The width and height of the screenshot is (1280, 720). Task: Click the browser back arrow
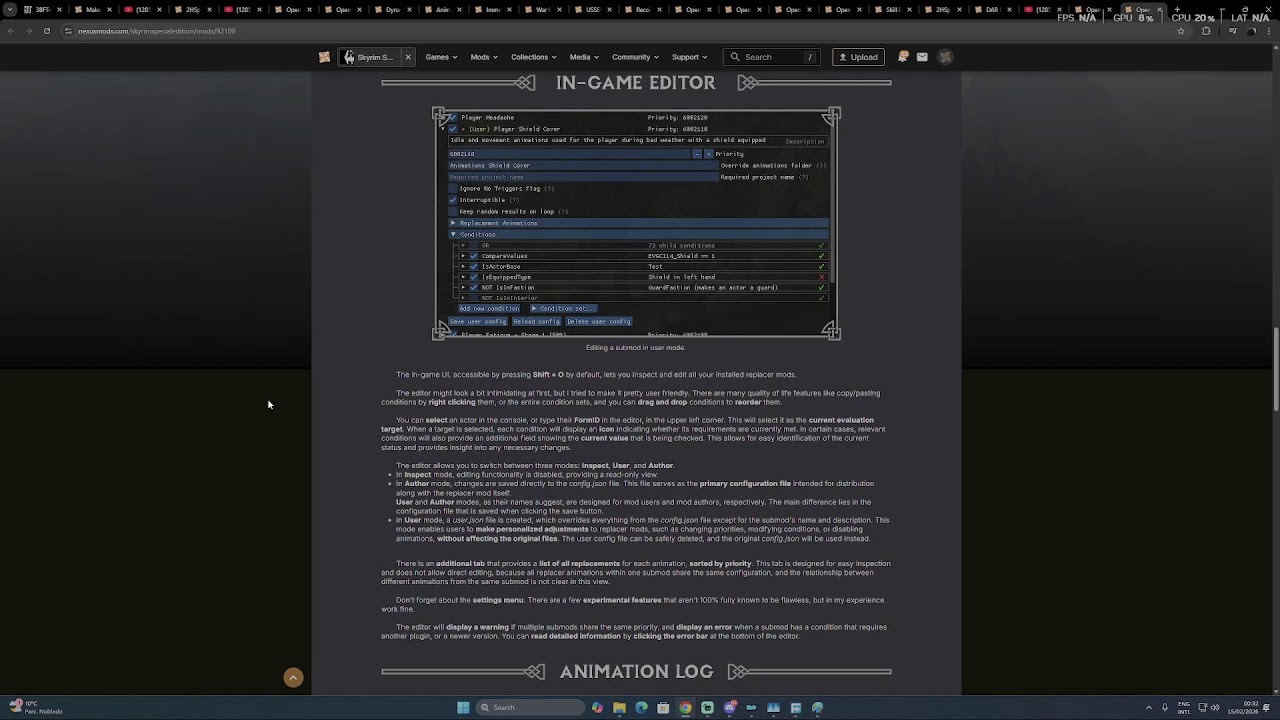click(x=10, y=31)
